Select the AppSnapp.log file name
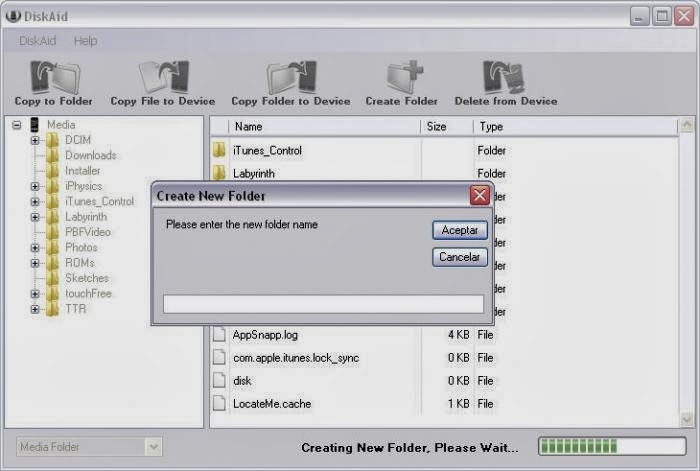The image size is (700, 471). (265, 335)
